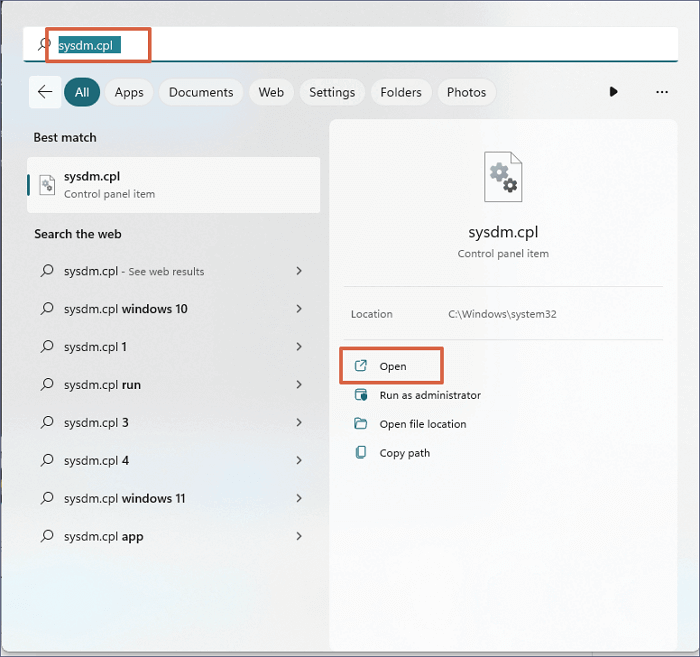Click the C:\Windows\system32 location path
Screen dimensions: 700x657
[502, 314]
